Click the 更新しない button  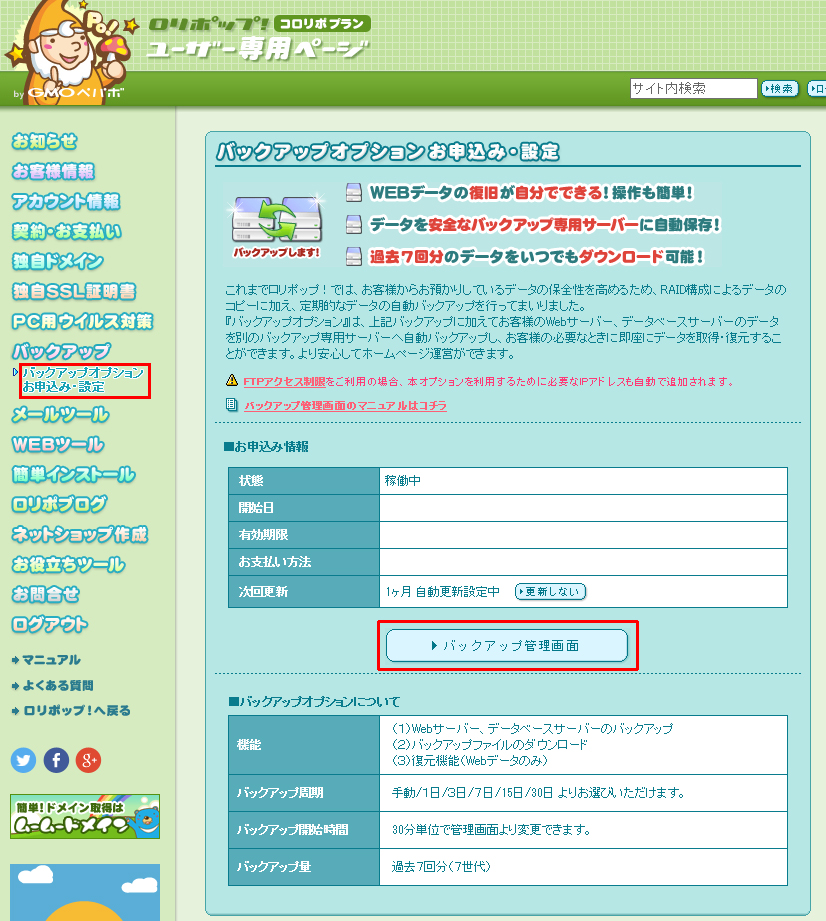click(x=550, y=591)
